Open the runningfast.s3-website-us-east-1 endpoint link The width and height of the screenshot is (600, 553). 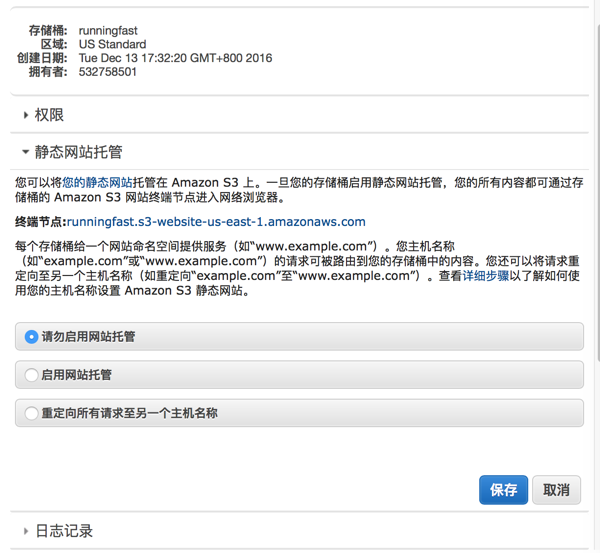pyautogui.click(x=216, y=222)
